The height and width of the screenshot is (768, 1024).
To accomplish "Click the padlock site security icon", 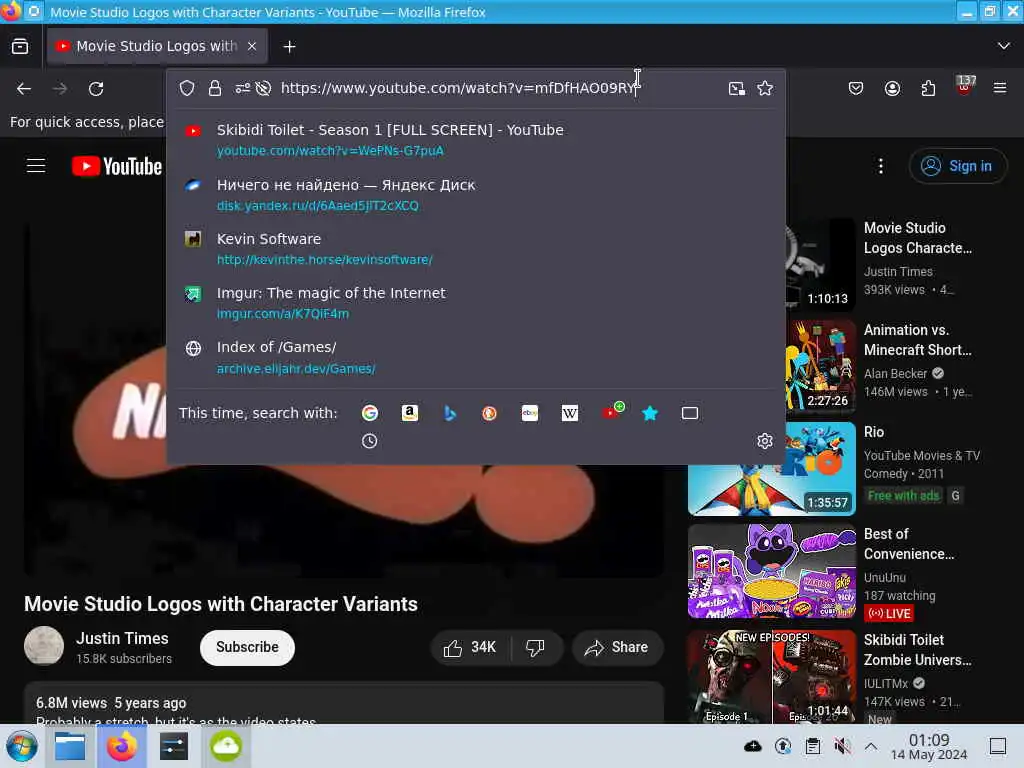I will coord(215,88).
